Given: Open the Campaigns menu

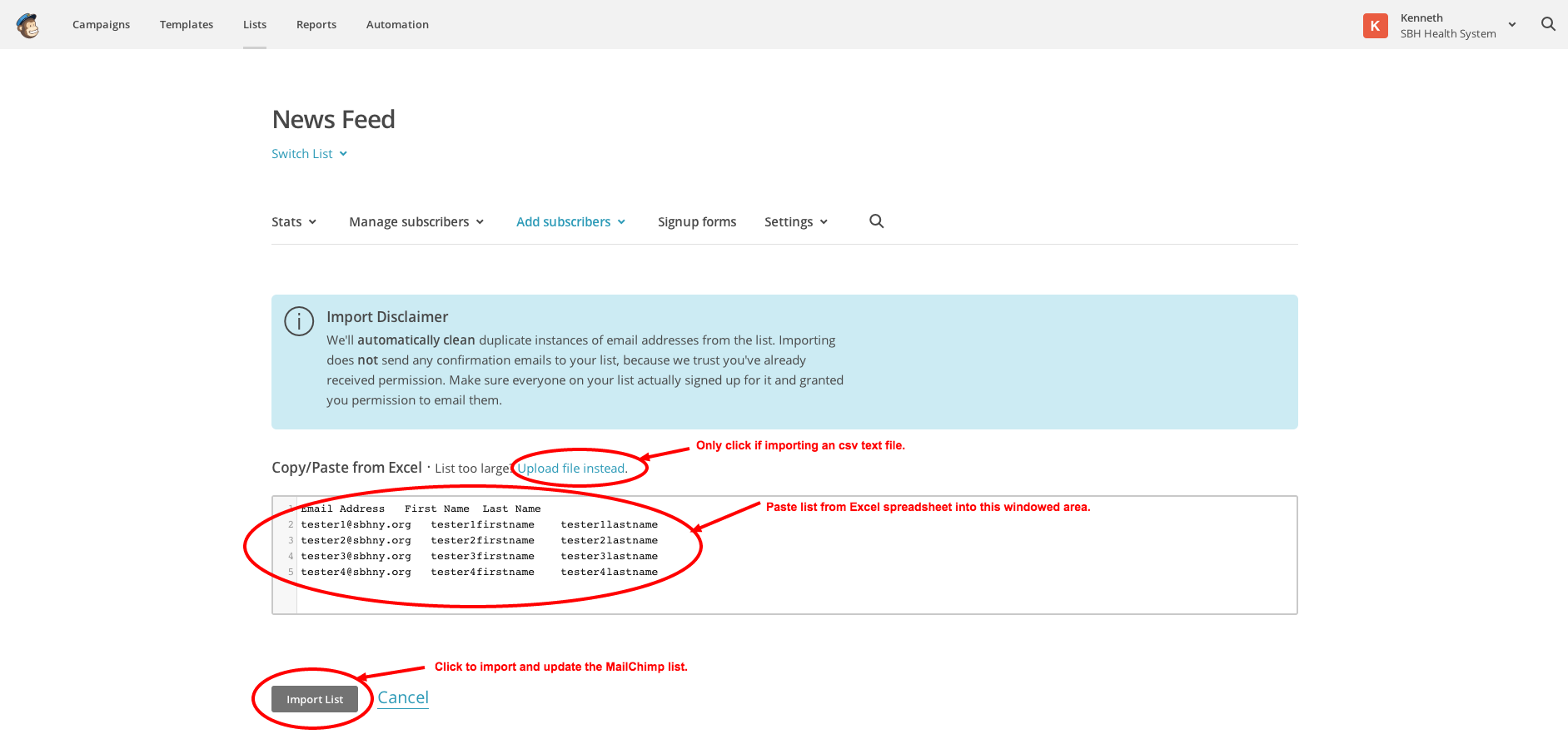Looking at the screenshot, I should coord(101,25).
